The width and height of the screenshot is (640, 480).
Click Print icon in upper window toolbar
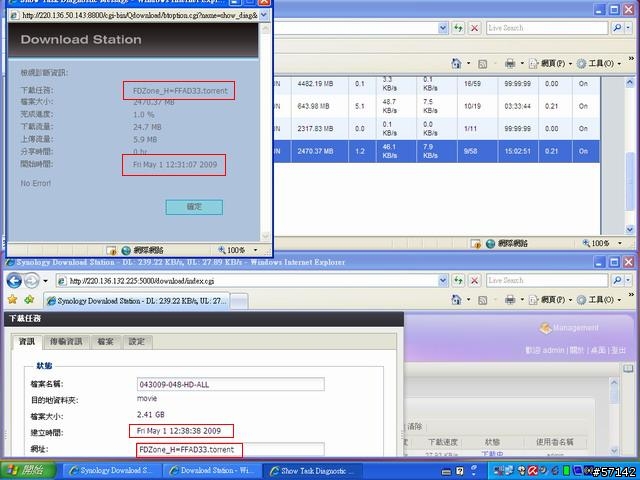510,63
